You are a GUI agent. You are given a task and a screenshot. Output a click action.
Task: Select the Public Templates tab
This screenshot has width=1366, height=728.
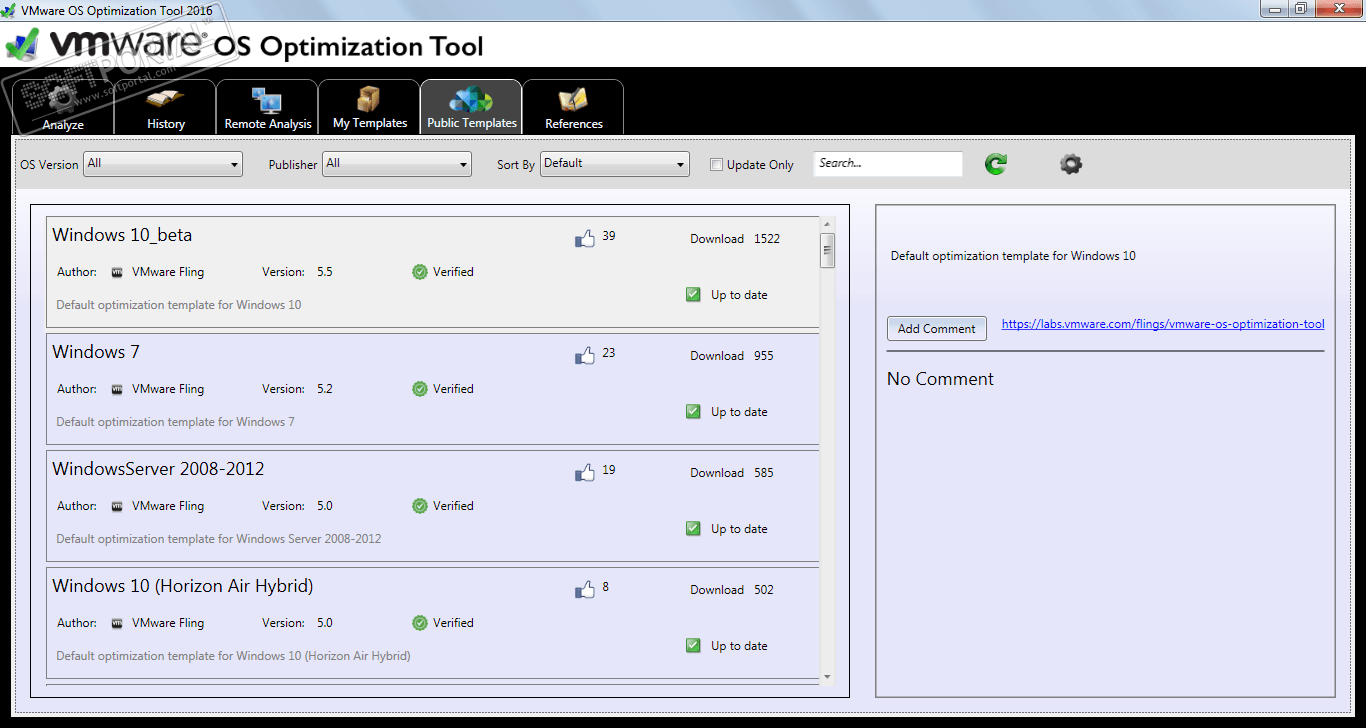[471, 107]
